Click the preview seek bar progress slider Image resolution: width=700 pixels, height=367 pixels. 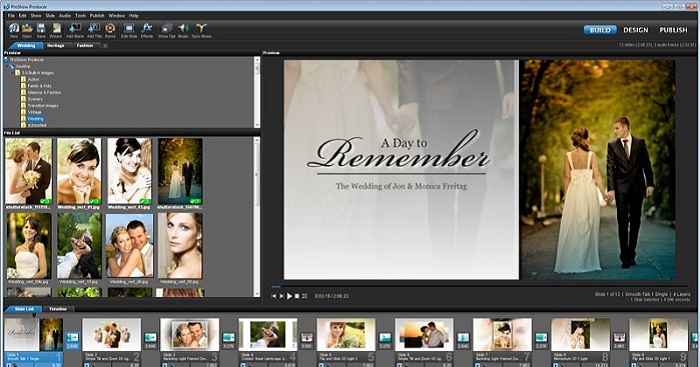480,287
